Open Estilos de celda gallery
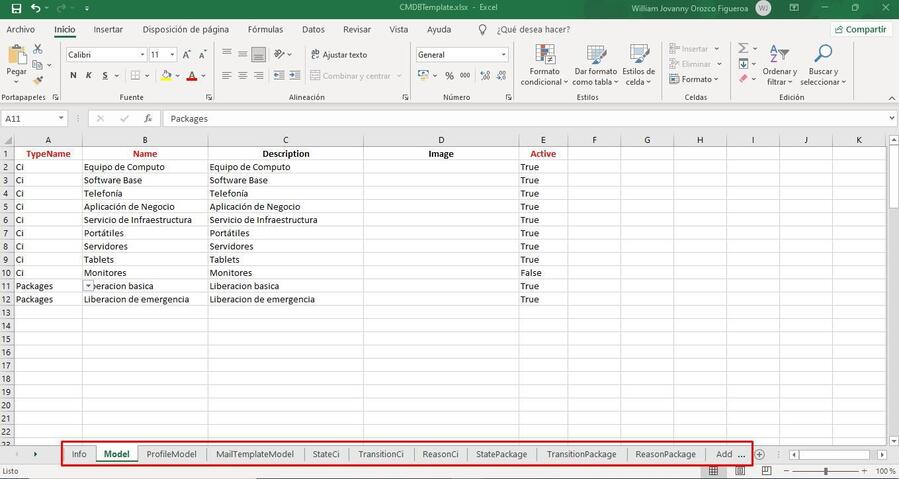 (x=639, y=65)
